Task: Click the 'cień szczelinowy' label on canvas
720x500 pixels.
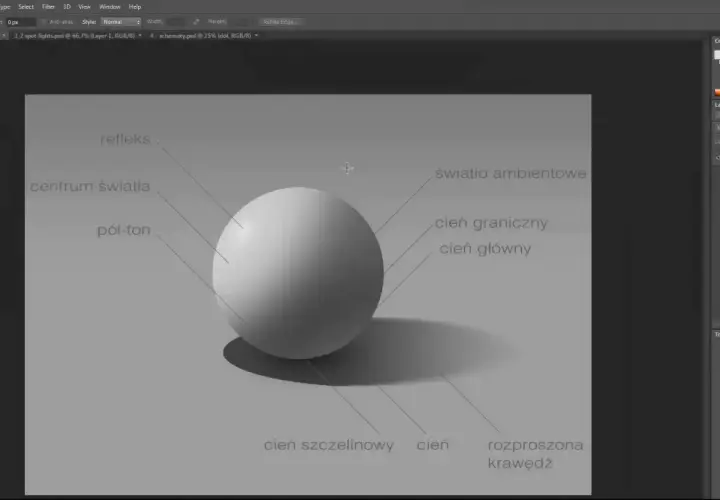Action: (329, 445)
